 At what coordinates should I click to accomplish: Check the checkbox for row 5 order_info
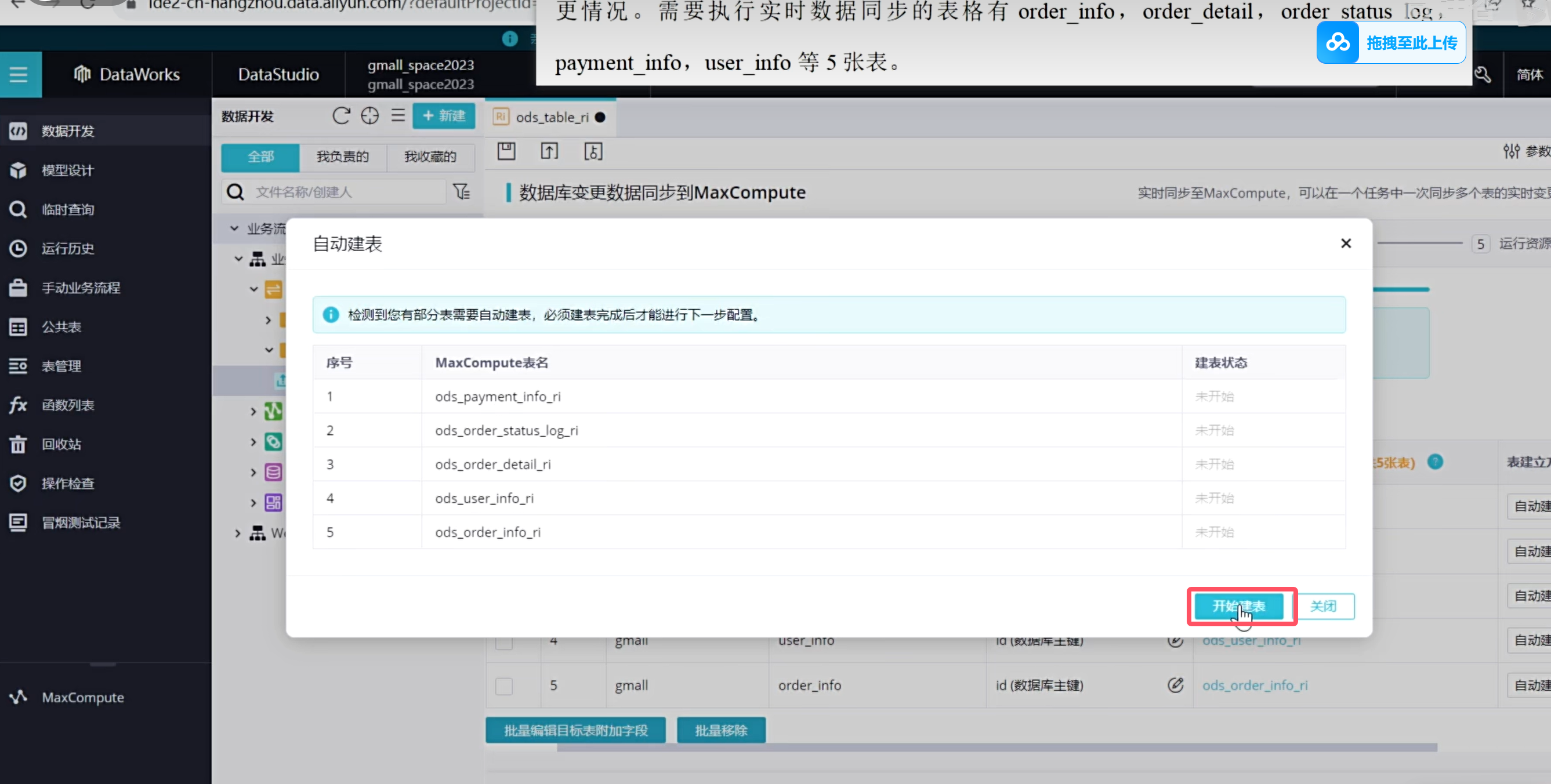click(504, 686)
